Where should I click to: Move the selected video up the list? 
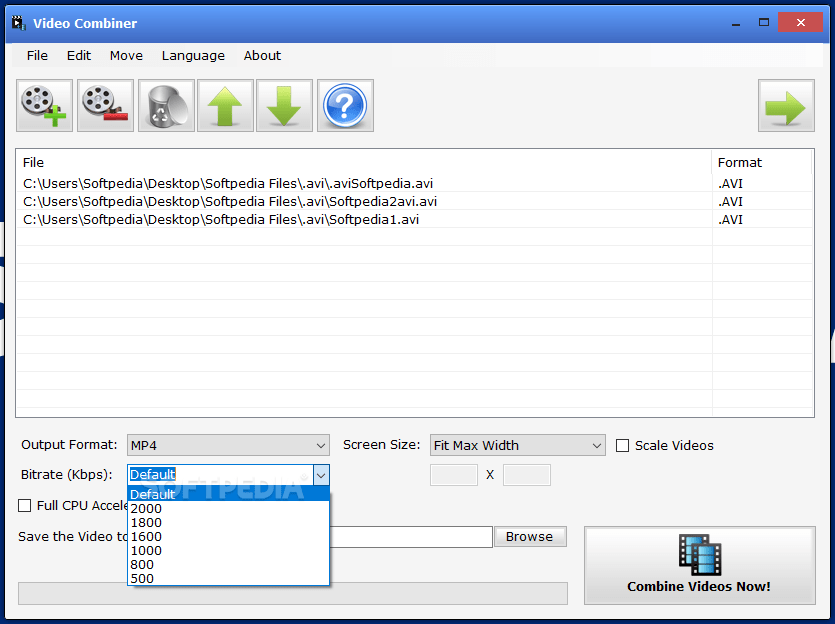pos(225,104)
